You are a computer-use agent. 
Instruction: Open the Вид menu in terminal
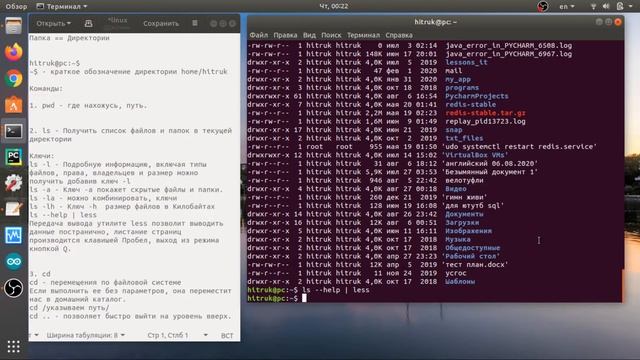pyautogui.click(x=309, y=35)
